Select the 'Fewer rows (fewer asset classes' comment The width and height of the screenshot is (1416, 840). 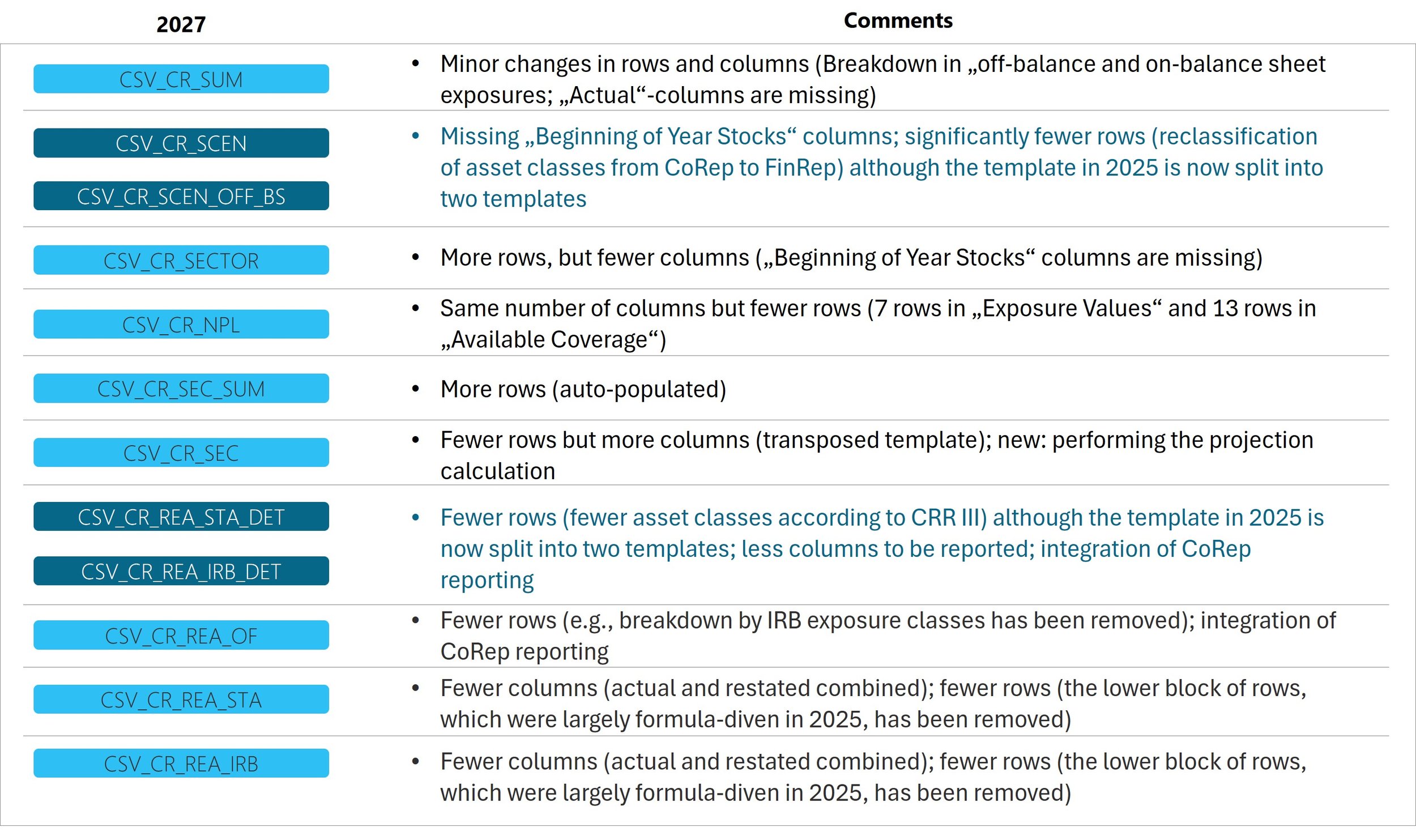[x=882, y=549]
